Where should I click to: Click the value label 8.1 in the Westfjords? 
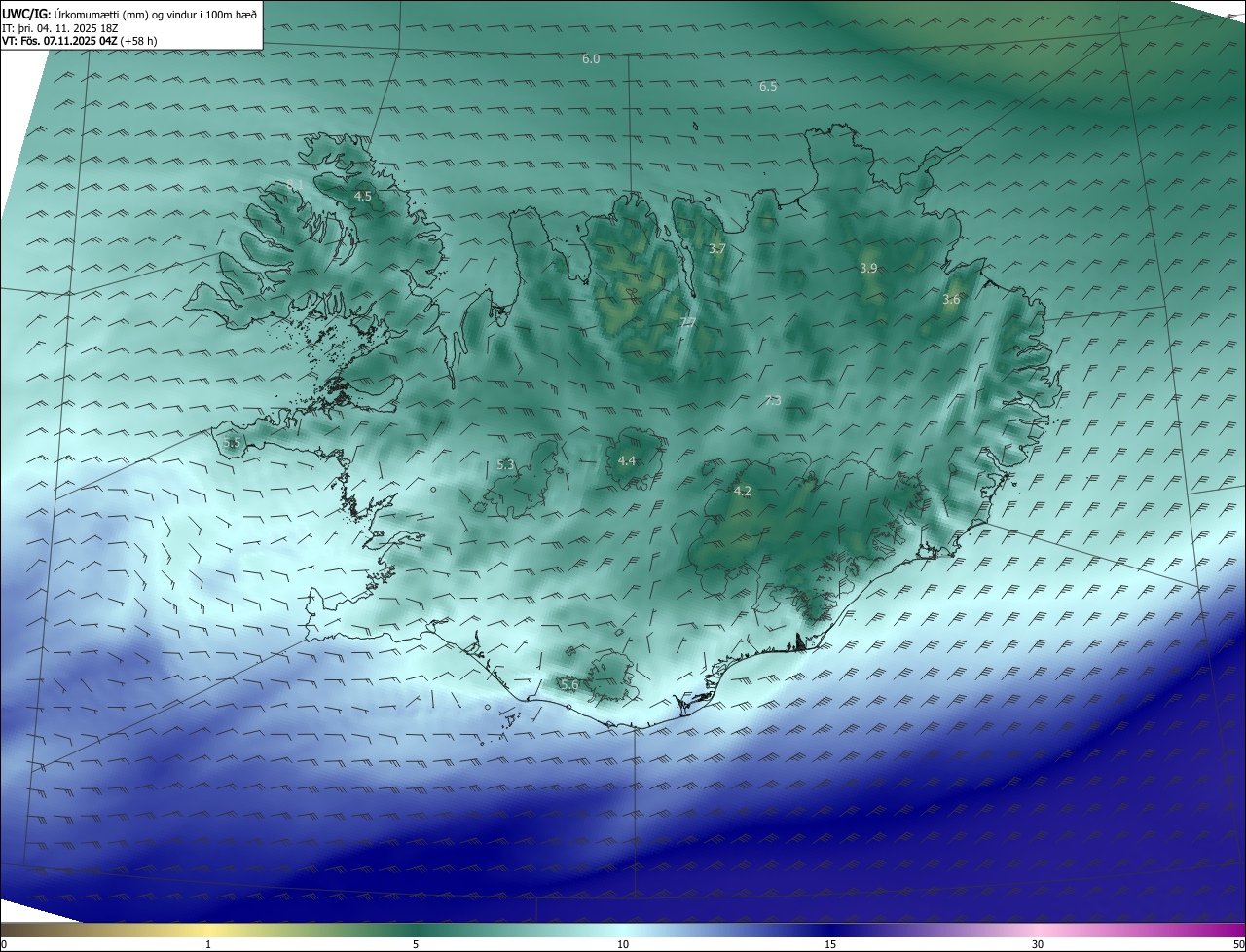tap(295, 184)
